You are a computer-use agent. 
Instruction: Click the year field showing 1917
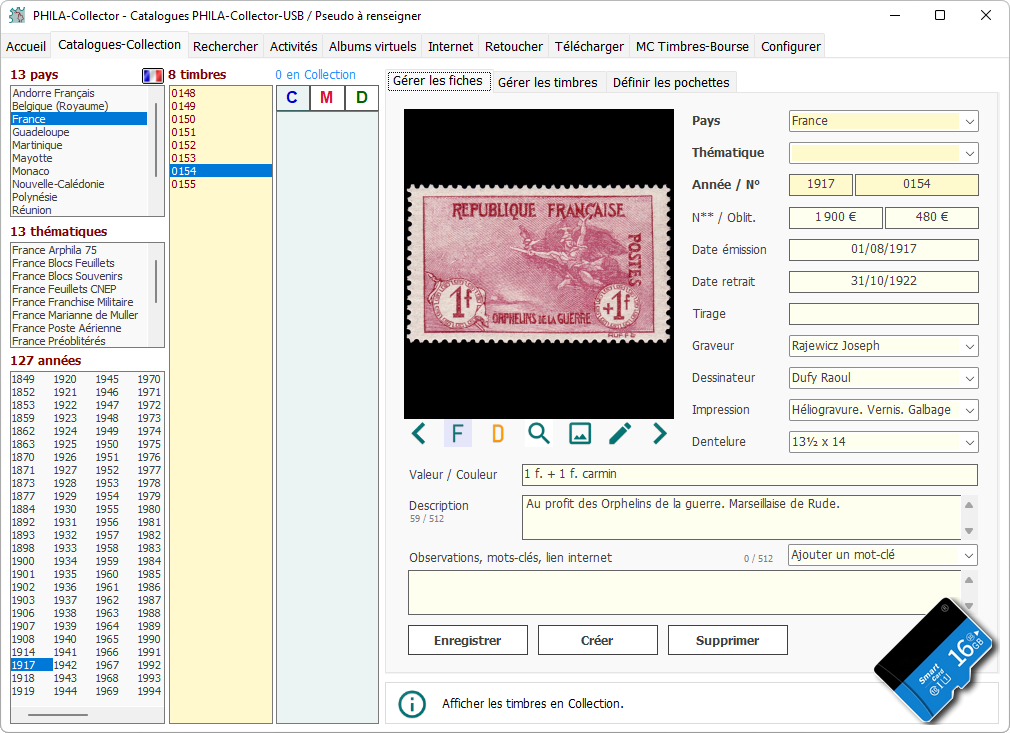pyautogui.click(x=821, y=185)
